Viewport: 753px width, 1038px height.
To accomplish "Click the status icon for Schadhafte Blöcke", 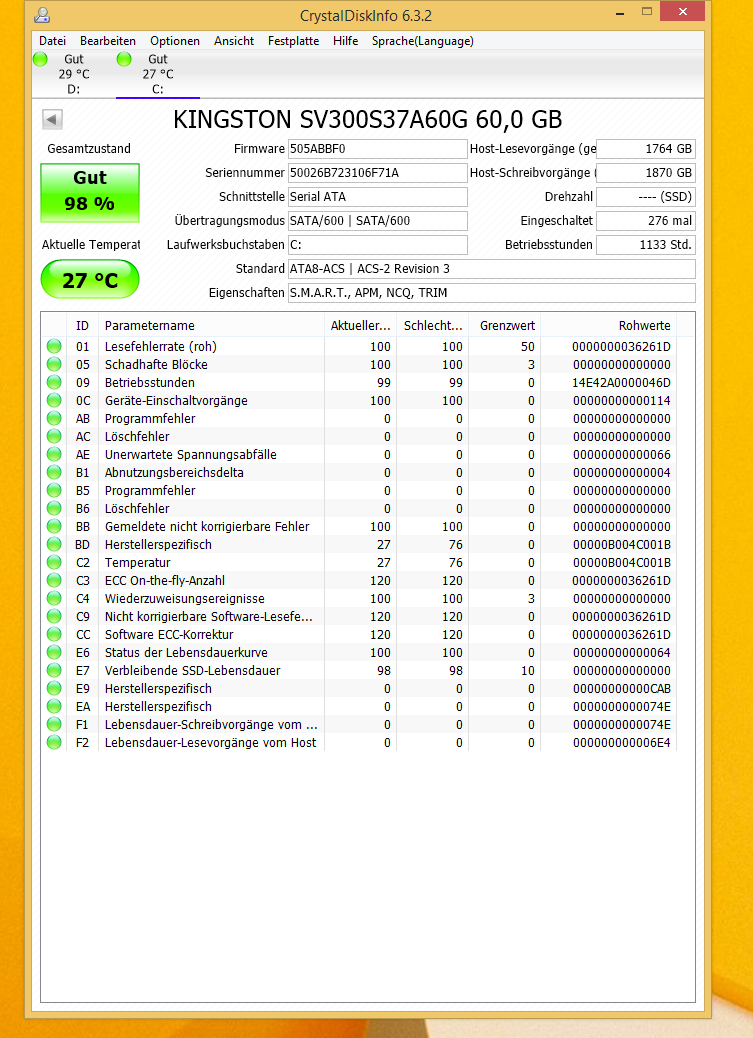I will 54,364.
